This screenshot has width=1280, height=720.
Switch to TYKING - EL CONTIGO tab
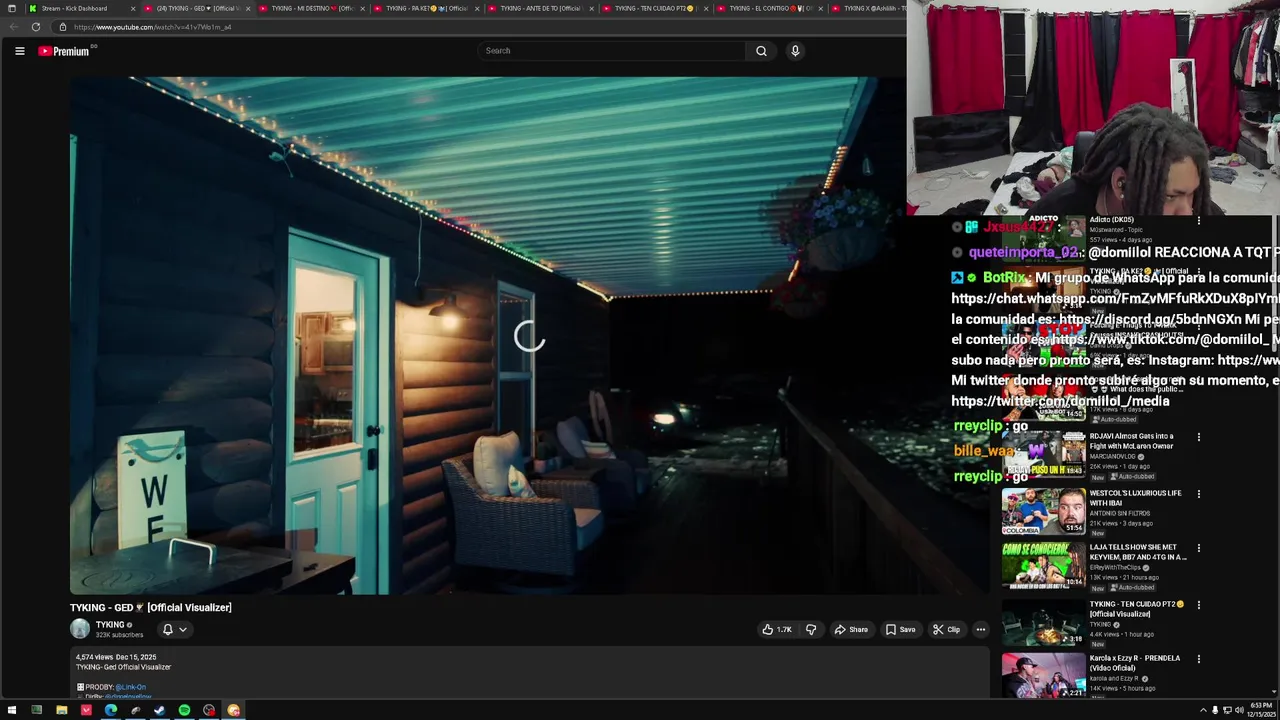pyautogui.click(x=768, y=8)
